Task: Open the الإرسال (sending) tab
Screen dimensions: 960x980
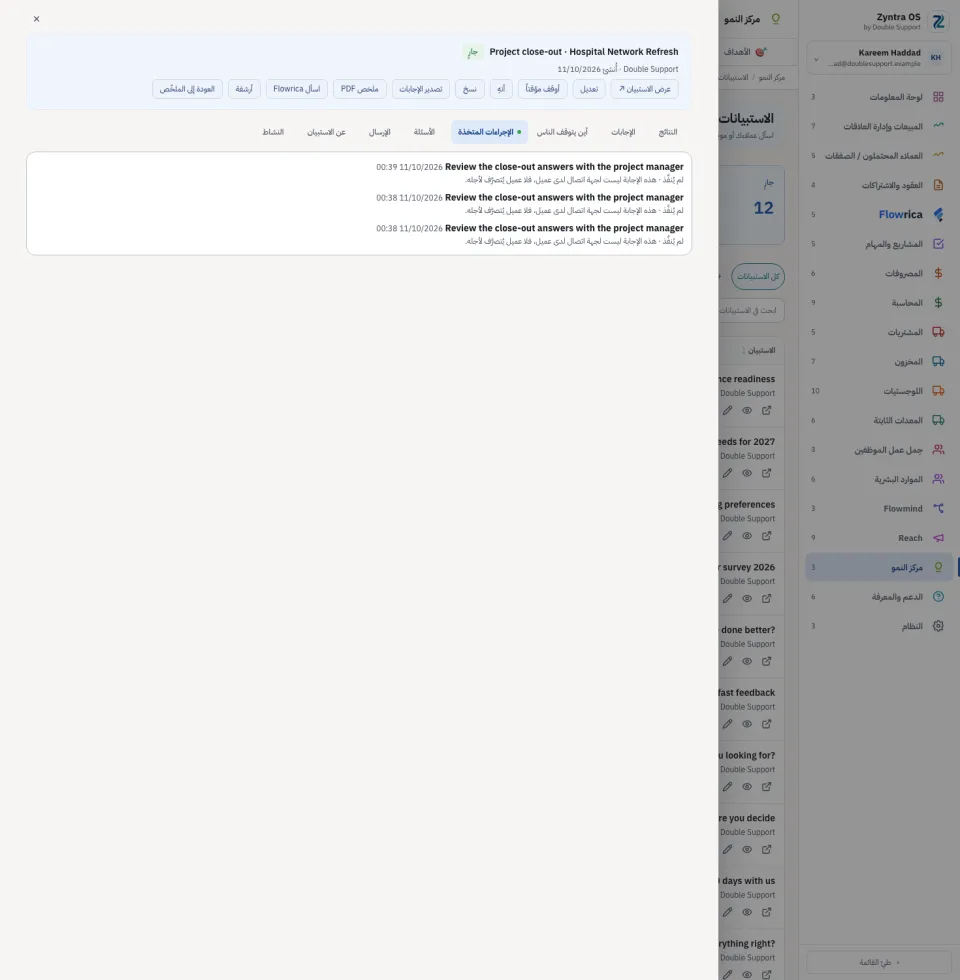Action: (x=379, y=132)
